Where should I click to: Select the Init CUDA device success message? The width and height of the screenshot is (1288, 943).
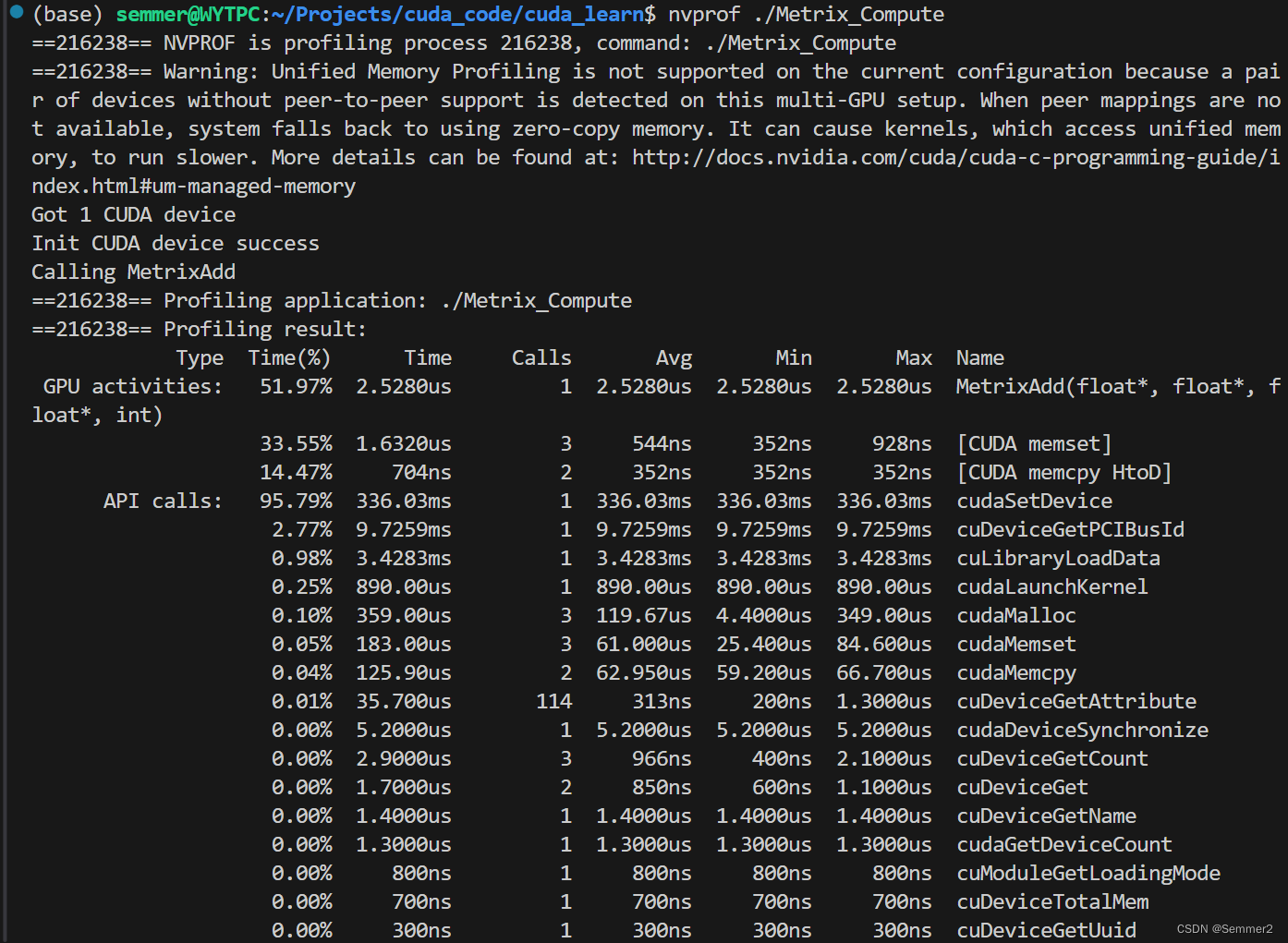[175, 243]
